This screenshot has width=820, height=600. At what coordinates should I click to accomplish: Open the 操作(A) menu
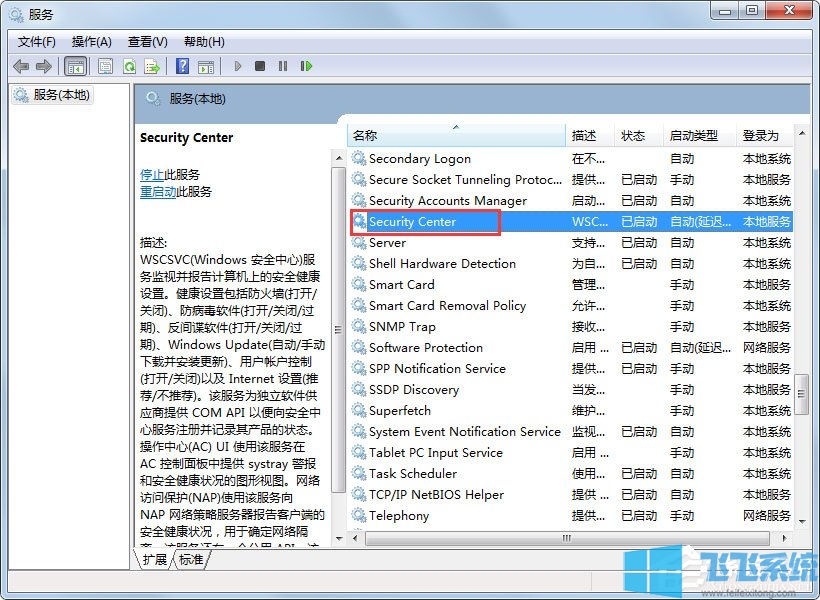point(92,41)
